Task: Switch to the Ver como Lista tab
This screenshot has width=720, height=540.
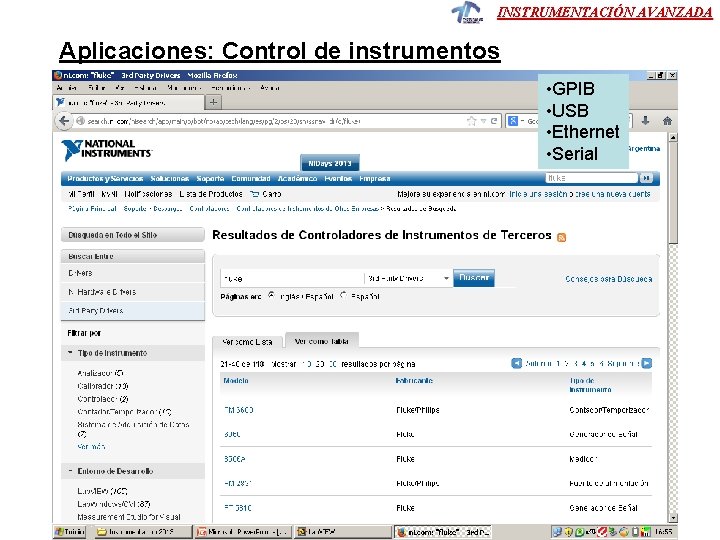Action: click(247, 342)
